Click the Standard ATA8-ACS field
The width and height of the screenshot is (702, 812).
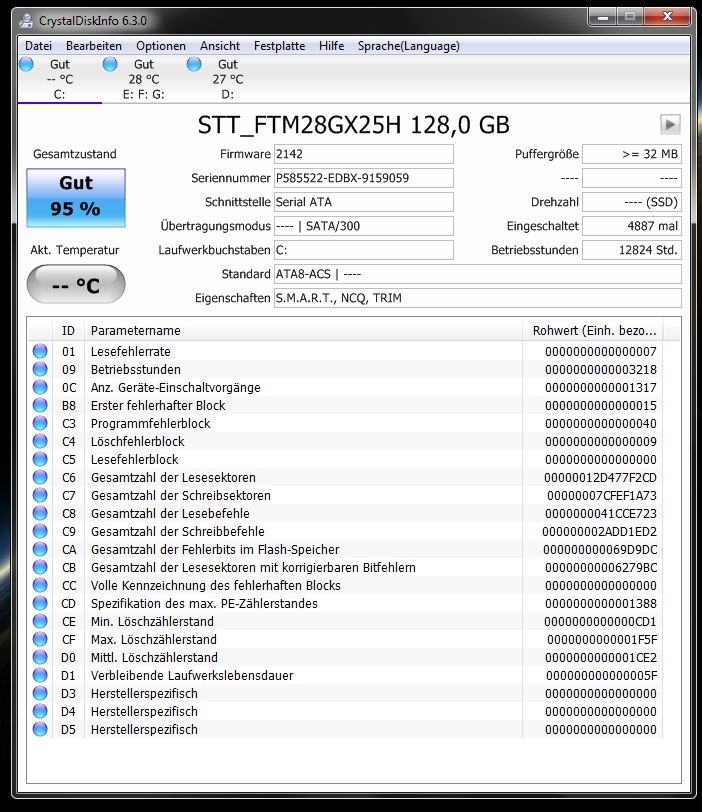tap(477, 274)
